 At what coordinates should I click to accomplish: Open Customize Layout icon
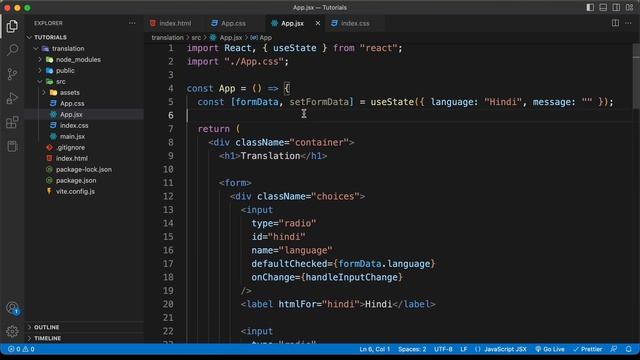coord(629,7)
